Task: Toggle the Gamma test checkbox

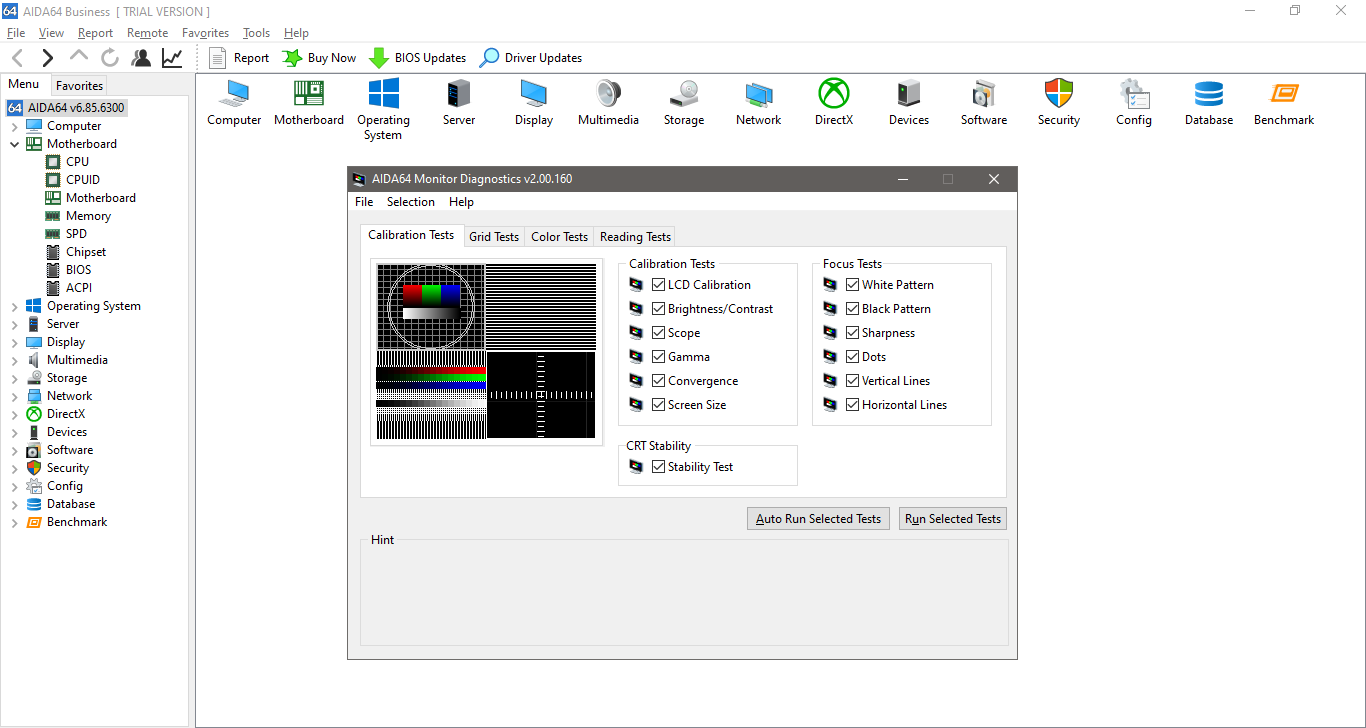Action: (x=658, y=357)
